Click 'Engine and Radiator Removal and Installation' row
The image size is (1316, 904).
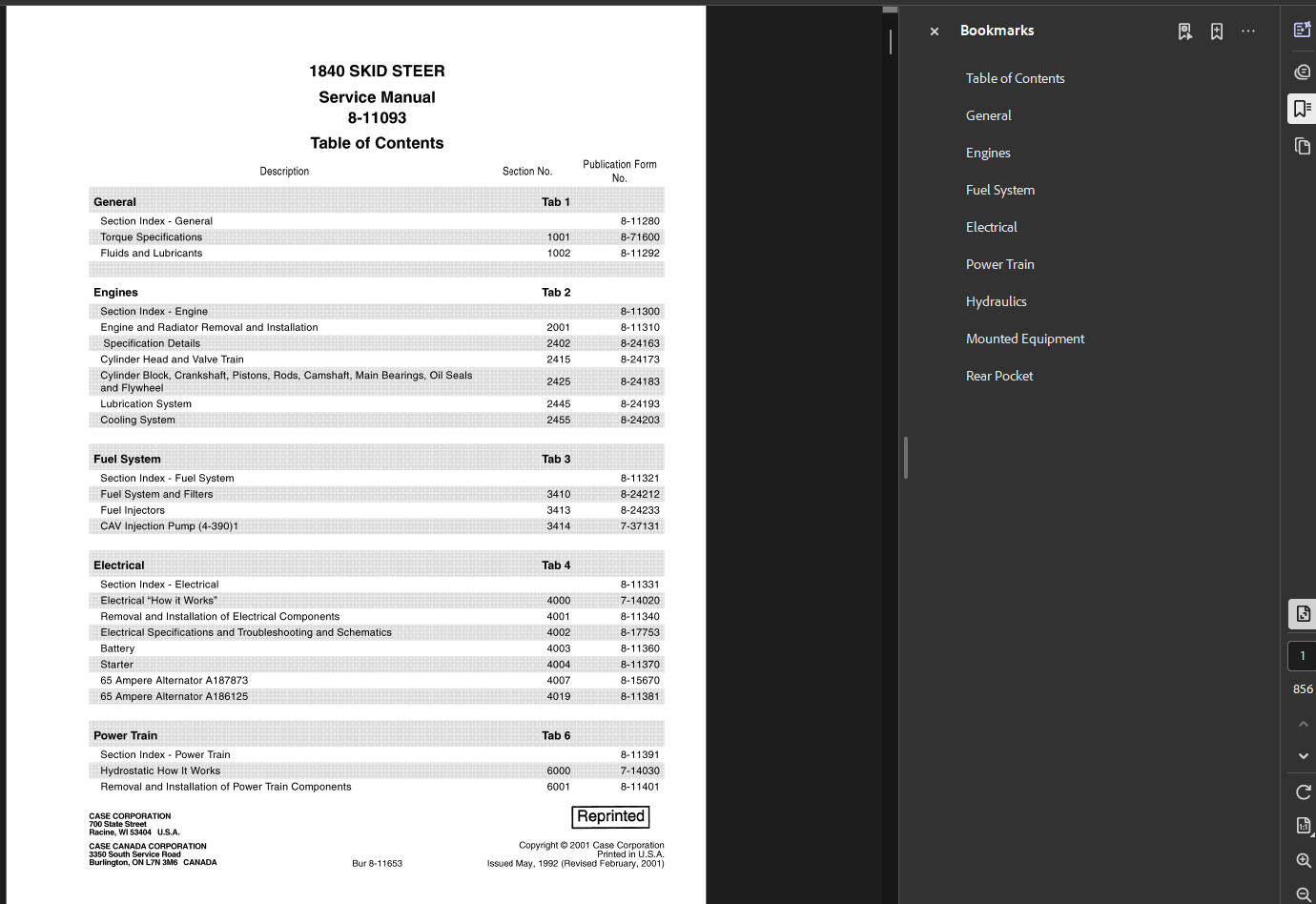point(377,328)
